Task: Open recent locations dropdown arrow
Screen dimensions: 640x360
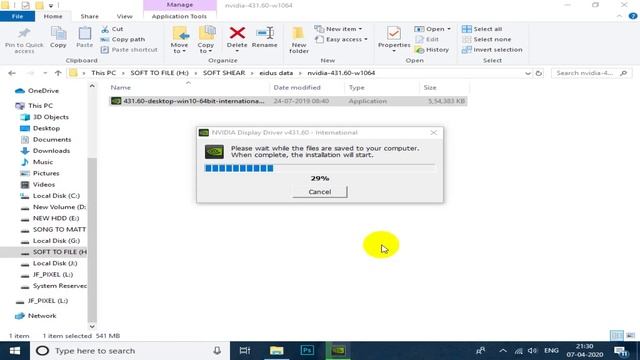Action: point(45,73)
